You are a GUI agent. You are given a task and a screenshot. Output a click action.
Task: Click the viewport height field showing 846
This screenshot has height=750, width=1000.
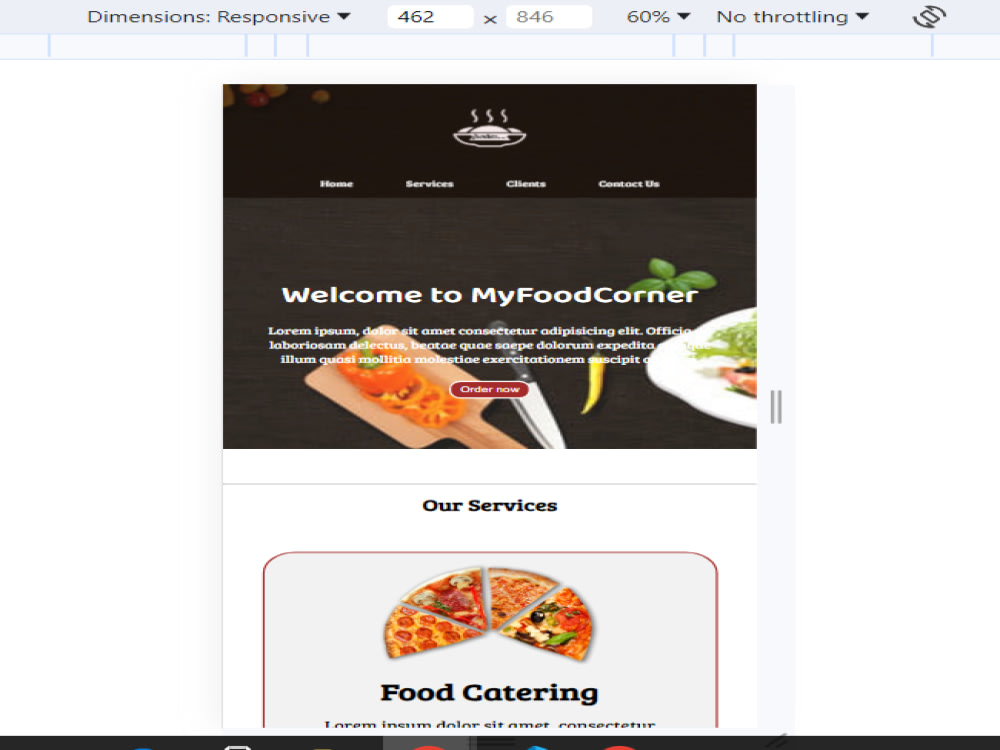click(x=548, y=17)
